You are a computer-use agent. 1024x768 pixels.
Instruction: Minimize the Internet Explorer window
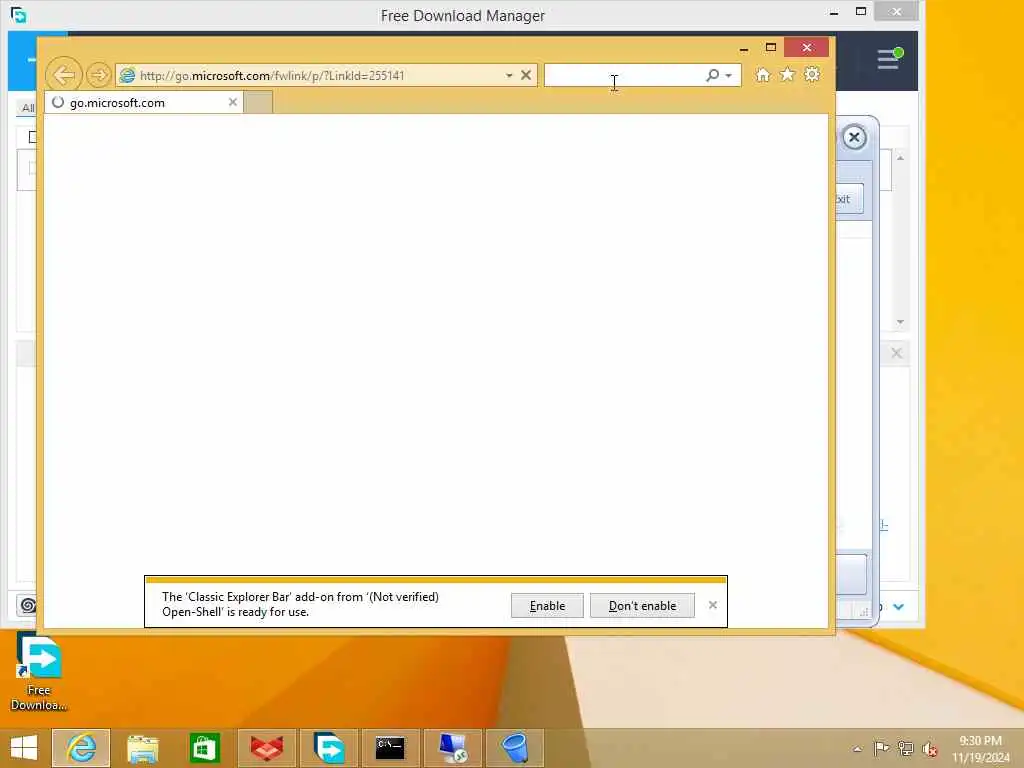click(744, 48)
